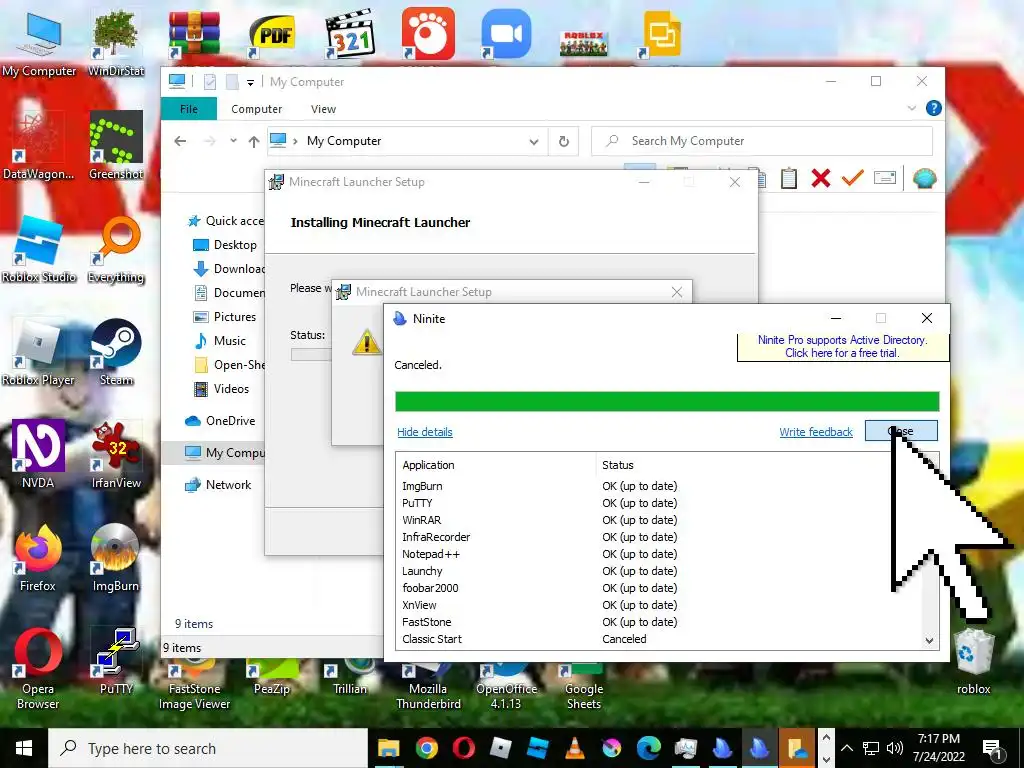Click the Hide details link in Ninite

point(424,432)
